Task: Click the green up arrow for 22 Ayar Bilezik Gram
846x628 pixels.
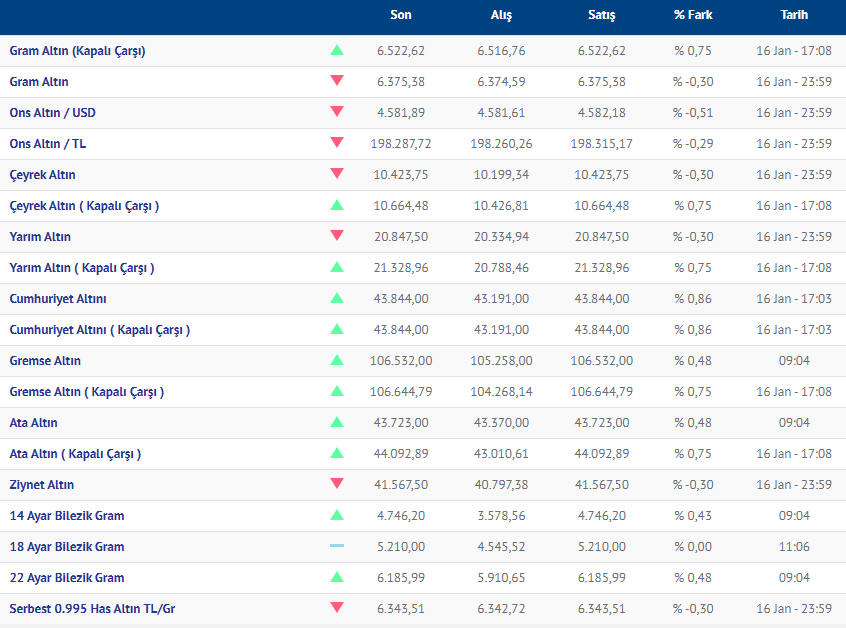Action: [337, 577]
